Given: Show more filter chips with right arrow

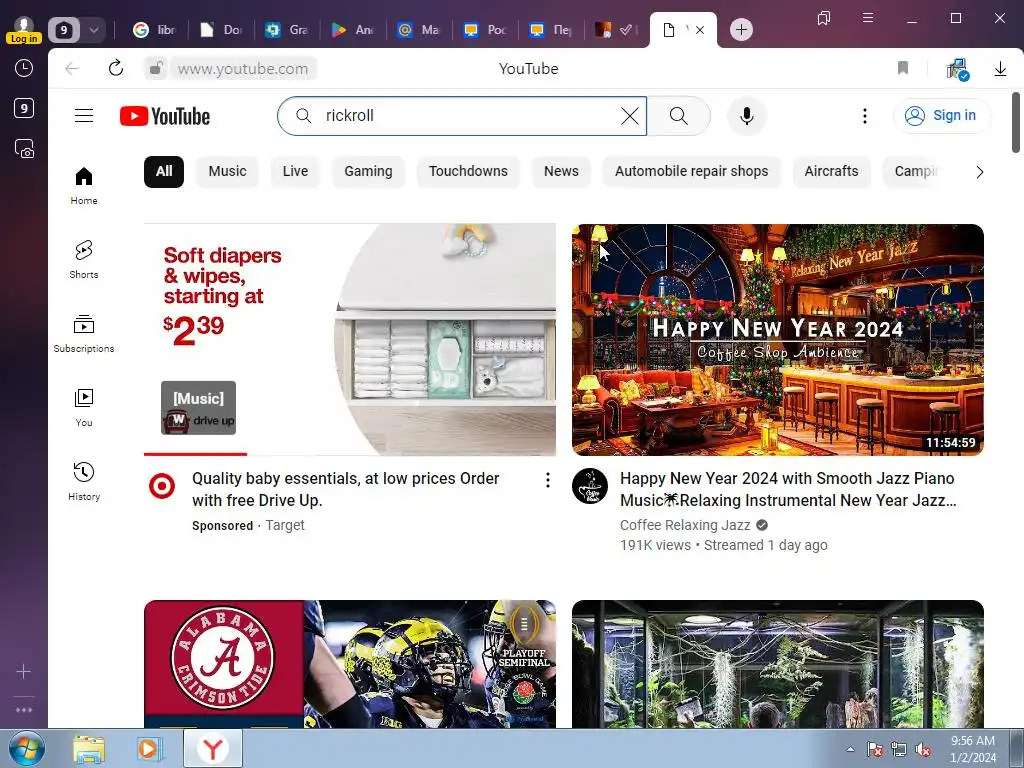Looking at the screenshot, I should pos(979,172).
